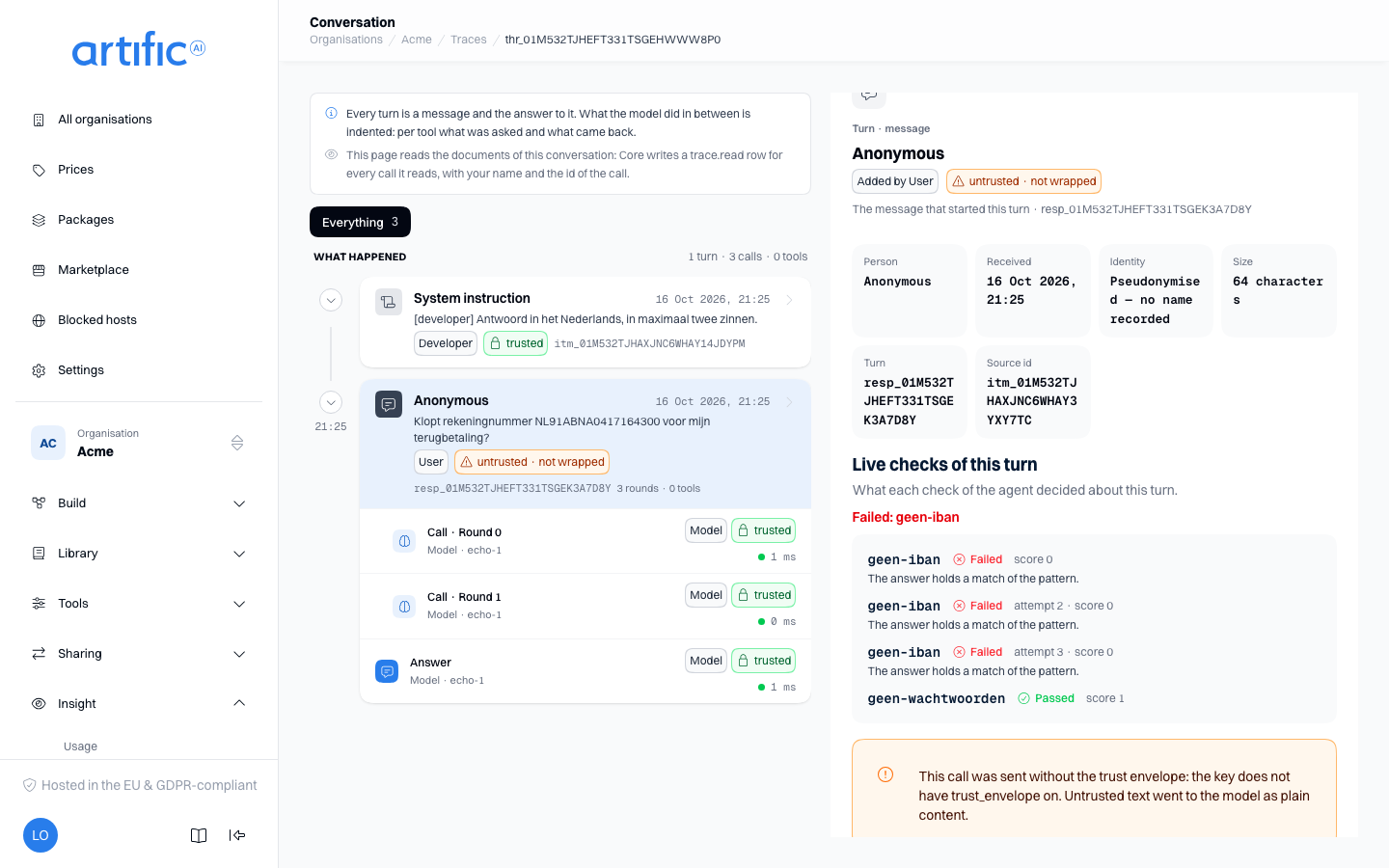
Task: Select the Answer row
Action: (x=586, y=671)
